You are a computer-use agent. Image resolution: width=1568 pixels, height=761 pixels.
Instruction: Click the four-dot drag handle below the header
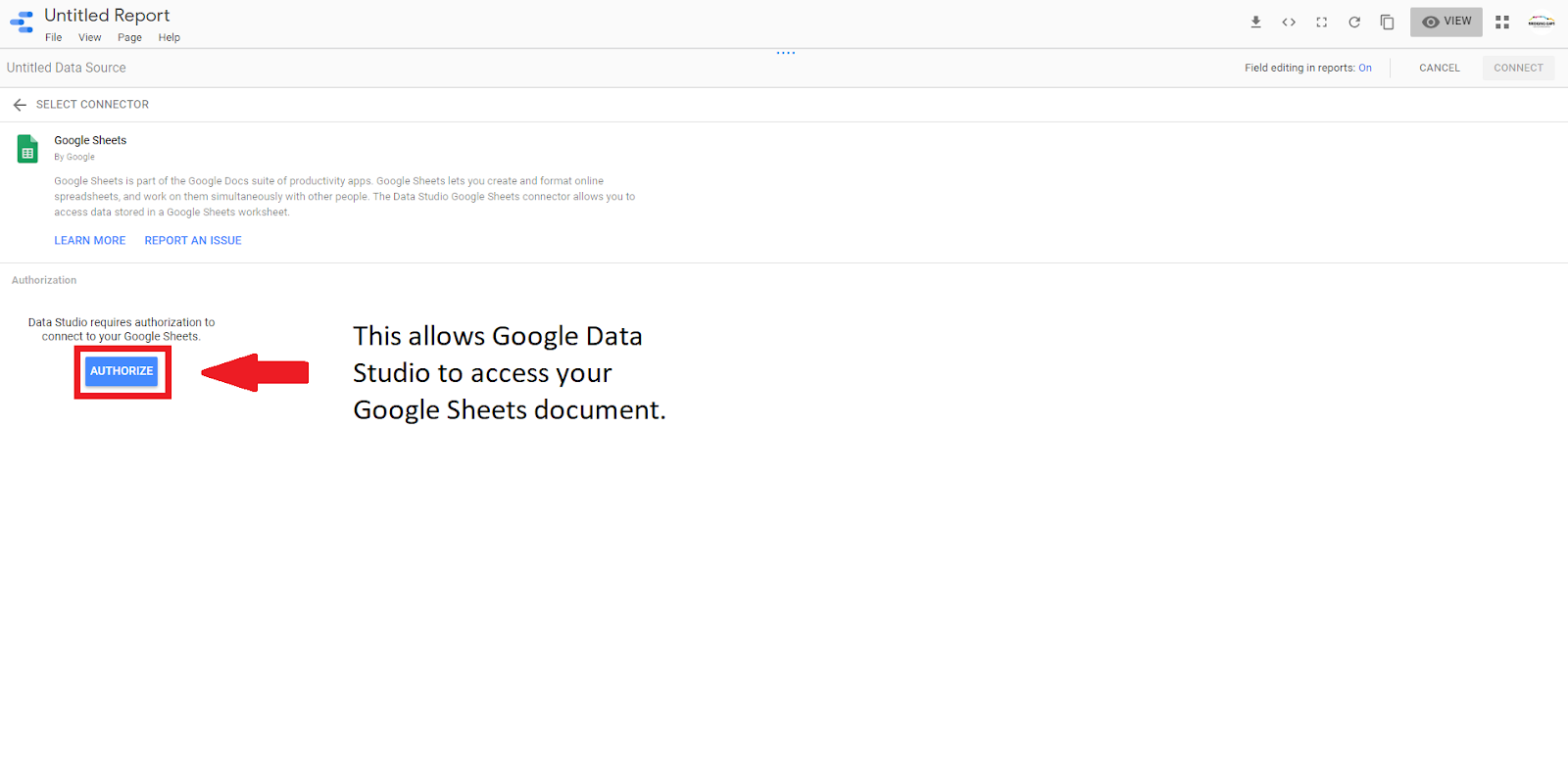pyautogui.click(x=786, y=53)
